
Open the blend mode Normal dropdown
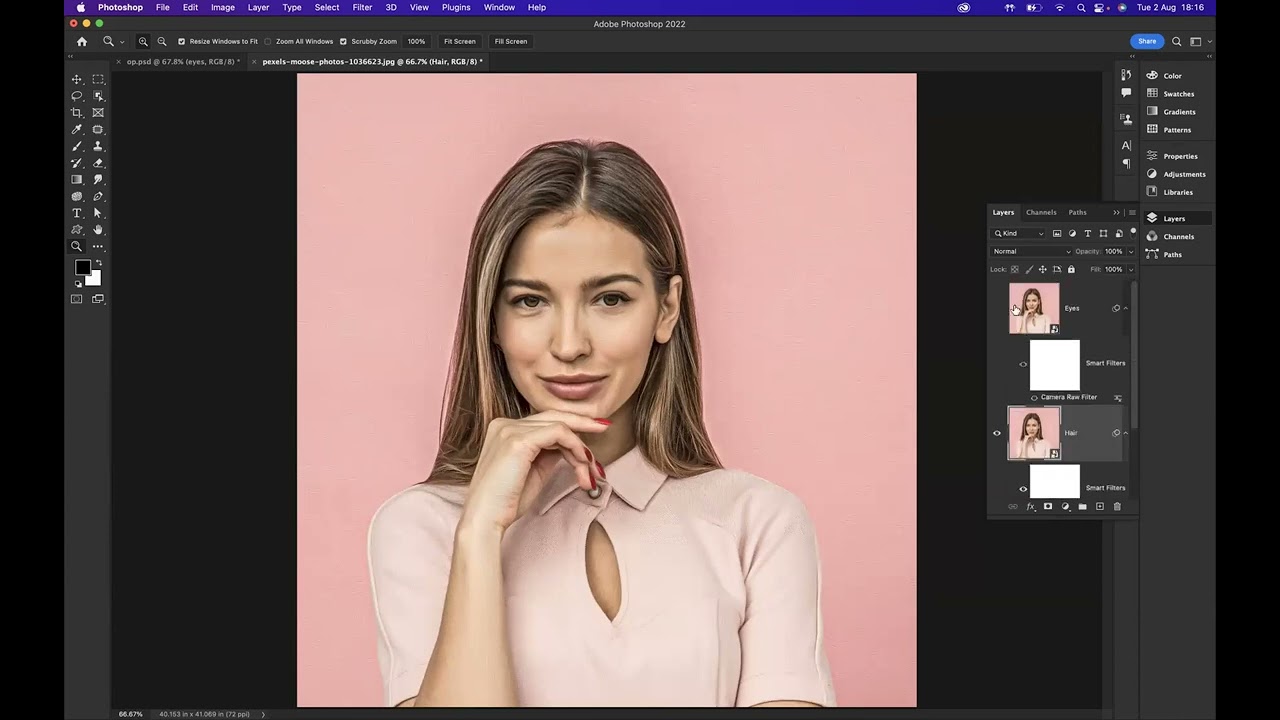(1032, 252)
